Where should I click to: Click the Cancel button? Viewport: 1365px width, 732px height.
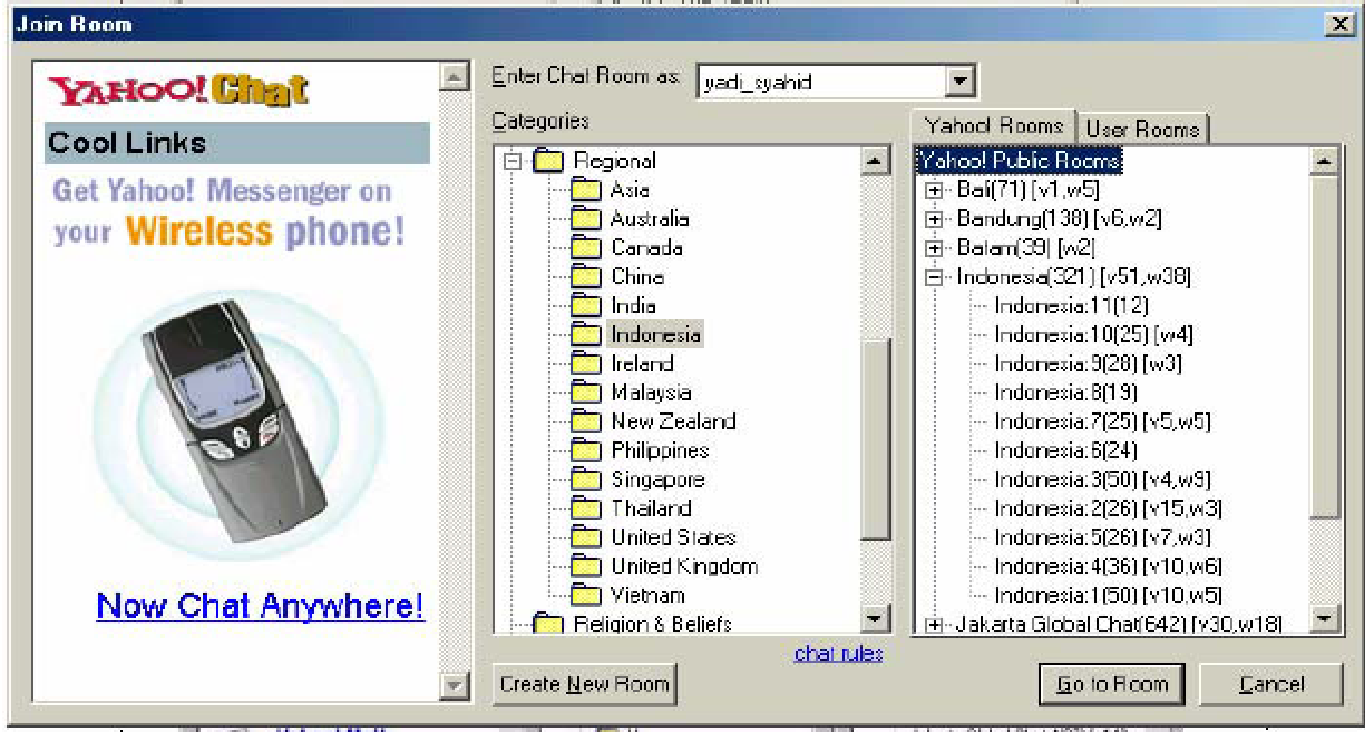[x=1271, y=684]
